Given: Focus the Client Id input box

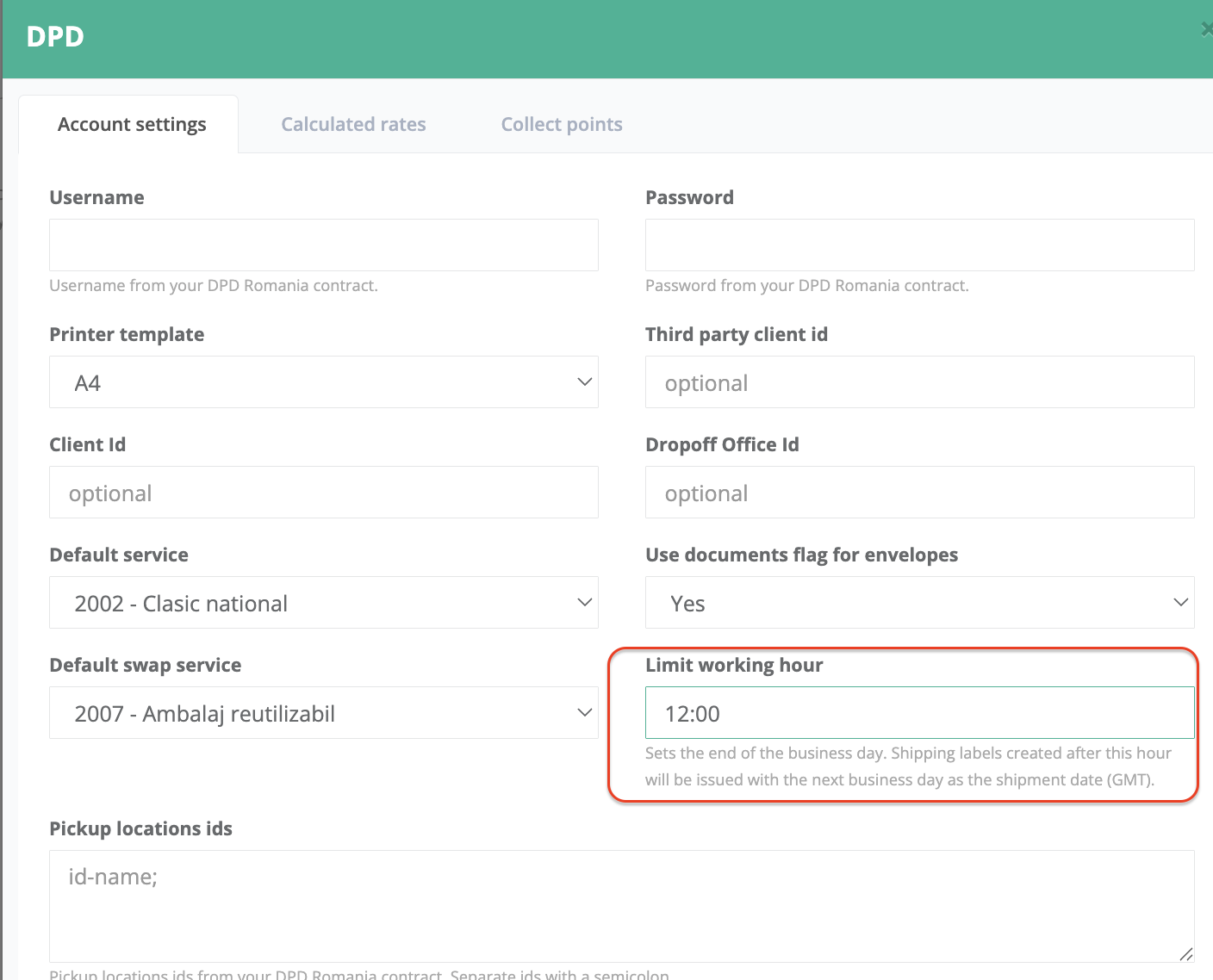Looking at the screenshot, I should tap(323, 493).
